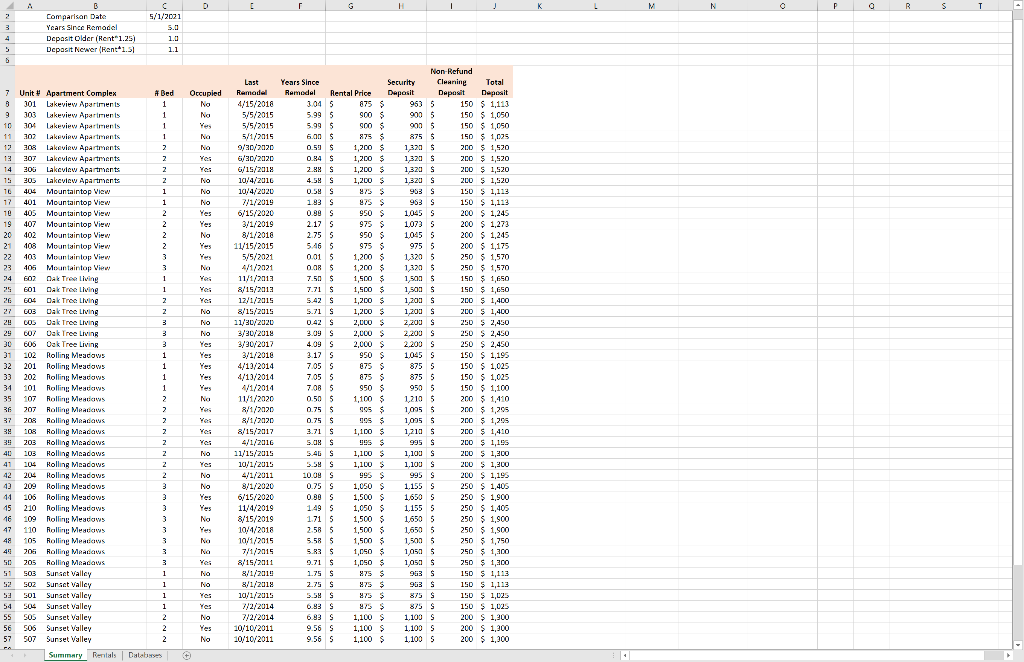1024x662 pixels.
Task: Select unit number 308 cell
Action: pyautogui.click(x=30, y=148)
